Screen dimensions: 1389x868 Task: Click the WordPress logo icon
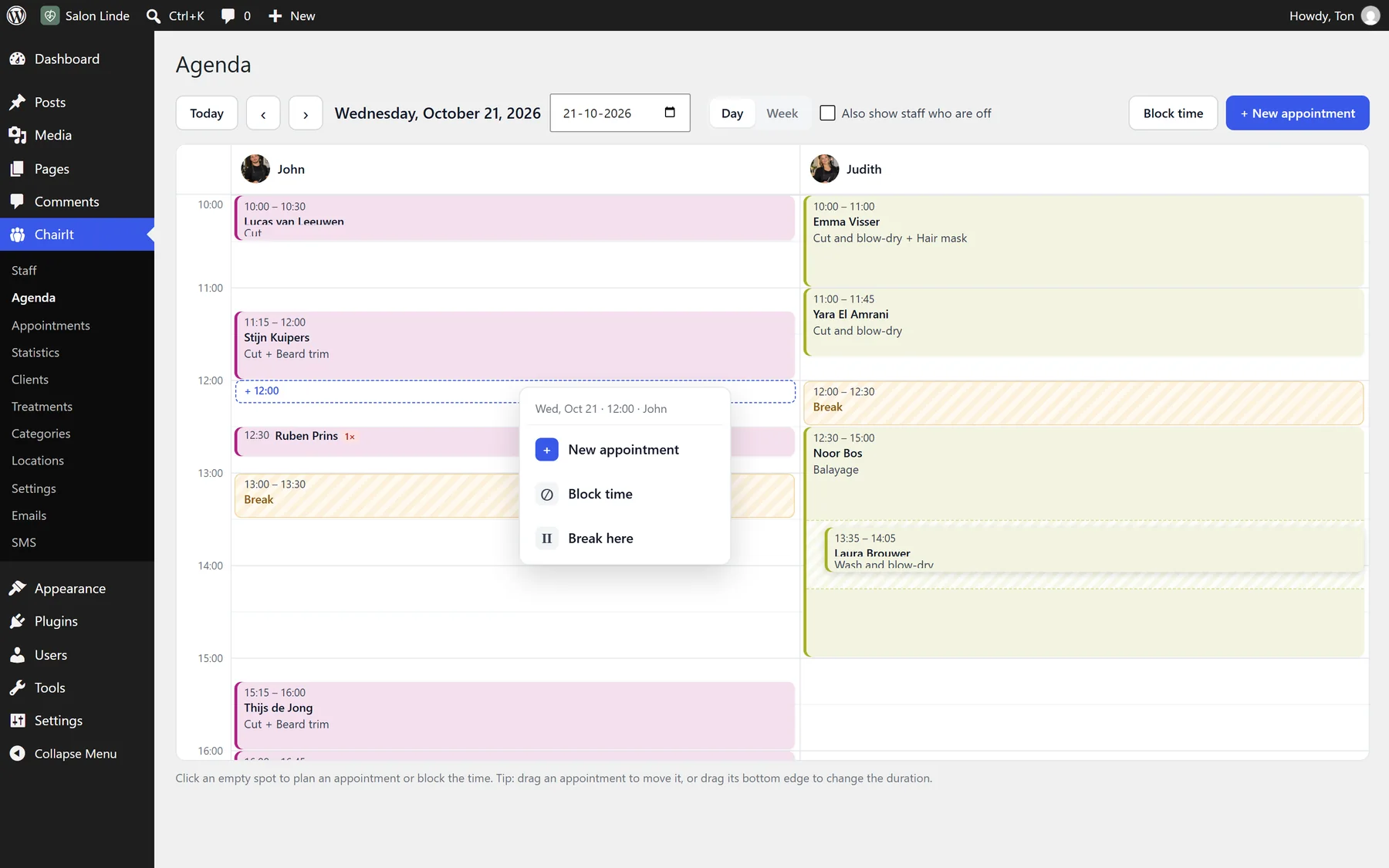[16, 15]
